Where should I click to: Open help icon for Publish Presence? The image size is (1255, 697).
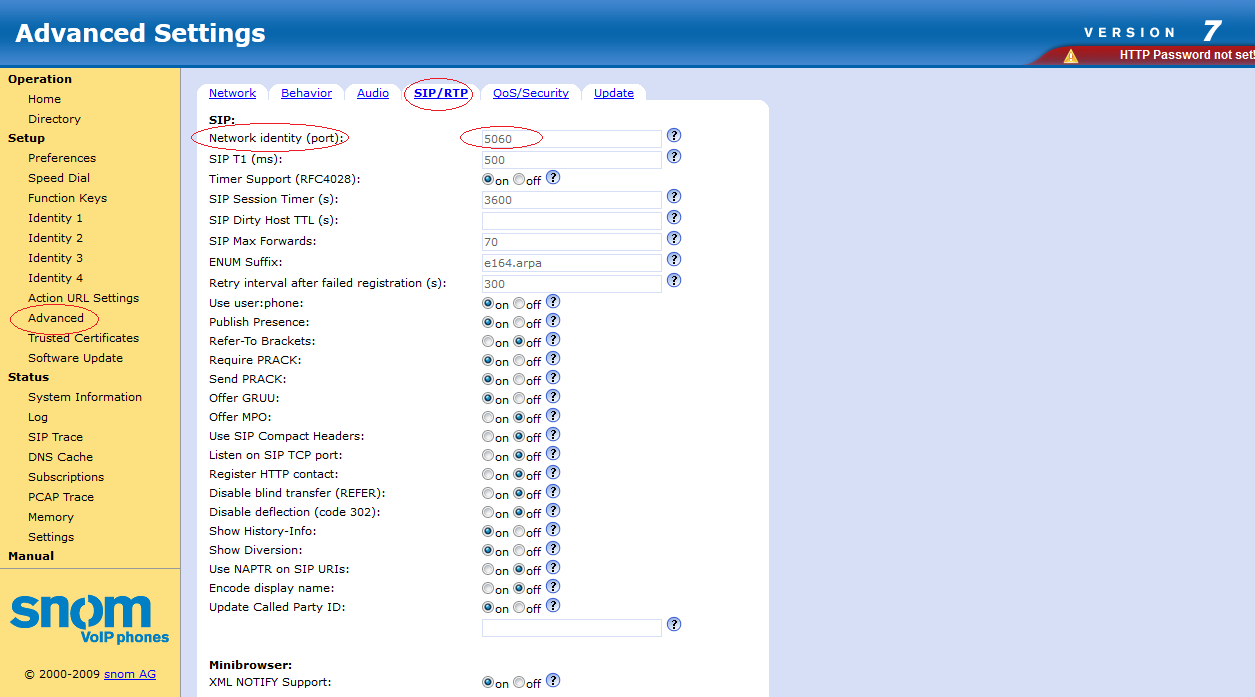[553, 321]
